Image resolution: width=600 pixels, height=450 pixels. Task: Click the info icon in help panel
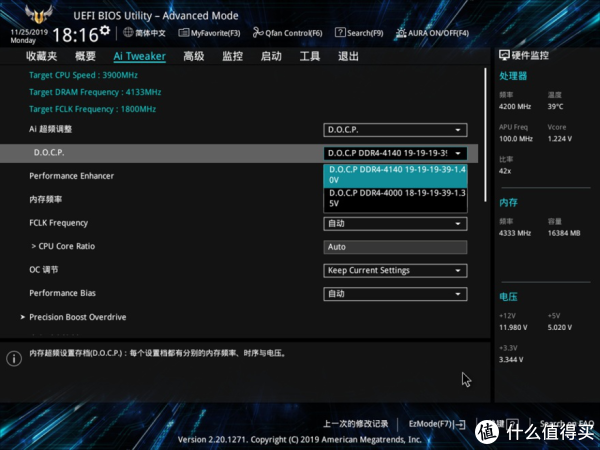coord(14,359)
